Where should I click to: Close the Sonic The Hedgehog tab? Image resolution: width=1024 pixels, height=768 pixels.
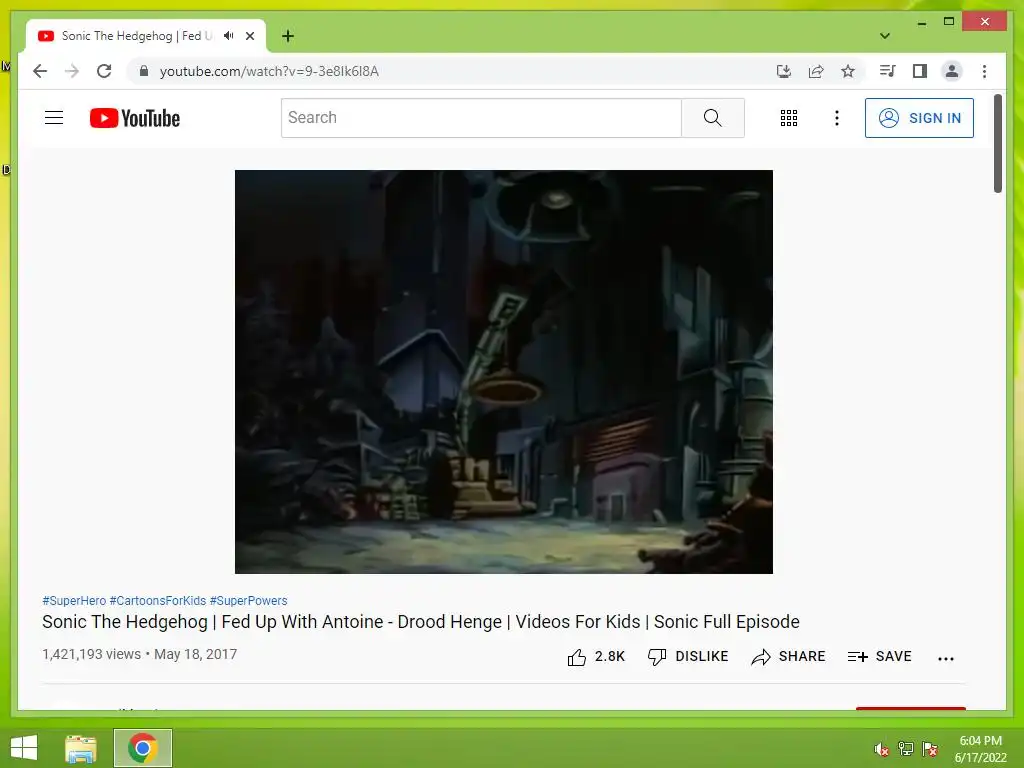(249, 36)
